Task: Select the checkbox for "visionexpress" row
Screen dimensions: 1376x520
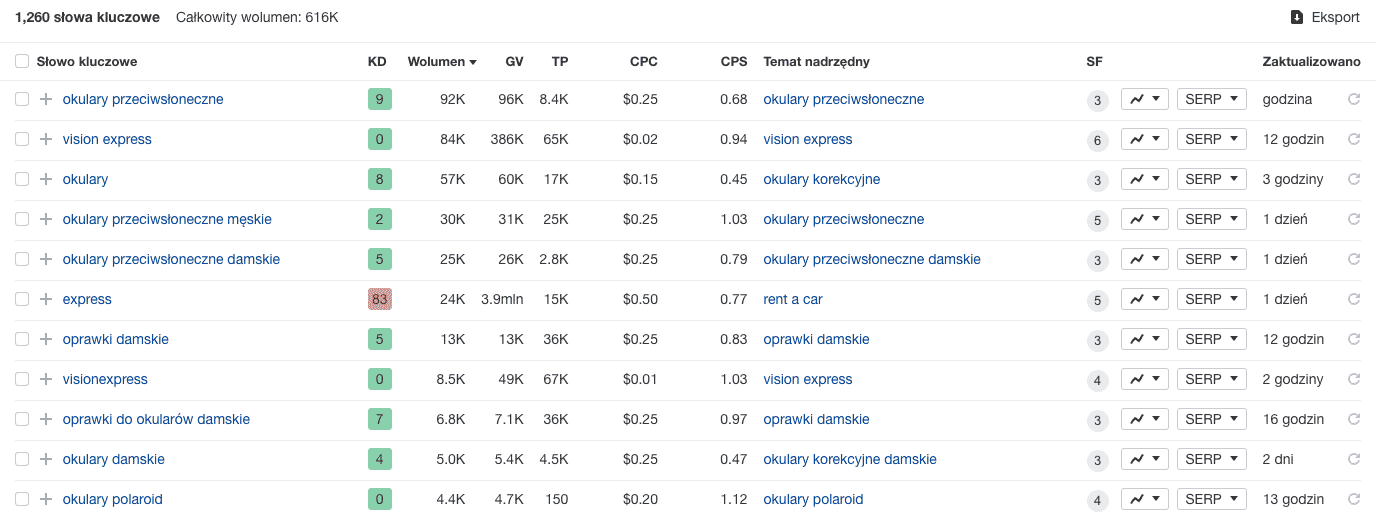Action: [x=22, y=379]
